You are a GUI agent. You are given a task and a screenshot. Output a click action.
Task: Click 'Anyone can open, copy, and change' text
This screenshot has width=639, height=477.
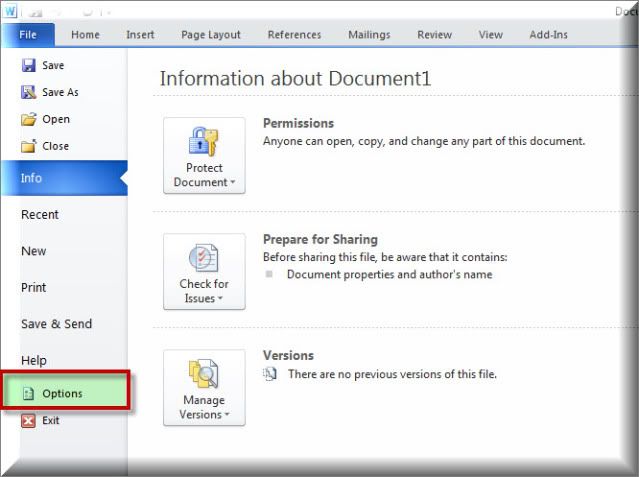[x=424, y=141]
